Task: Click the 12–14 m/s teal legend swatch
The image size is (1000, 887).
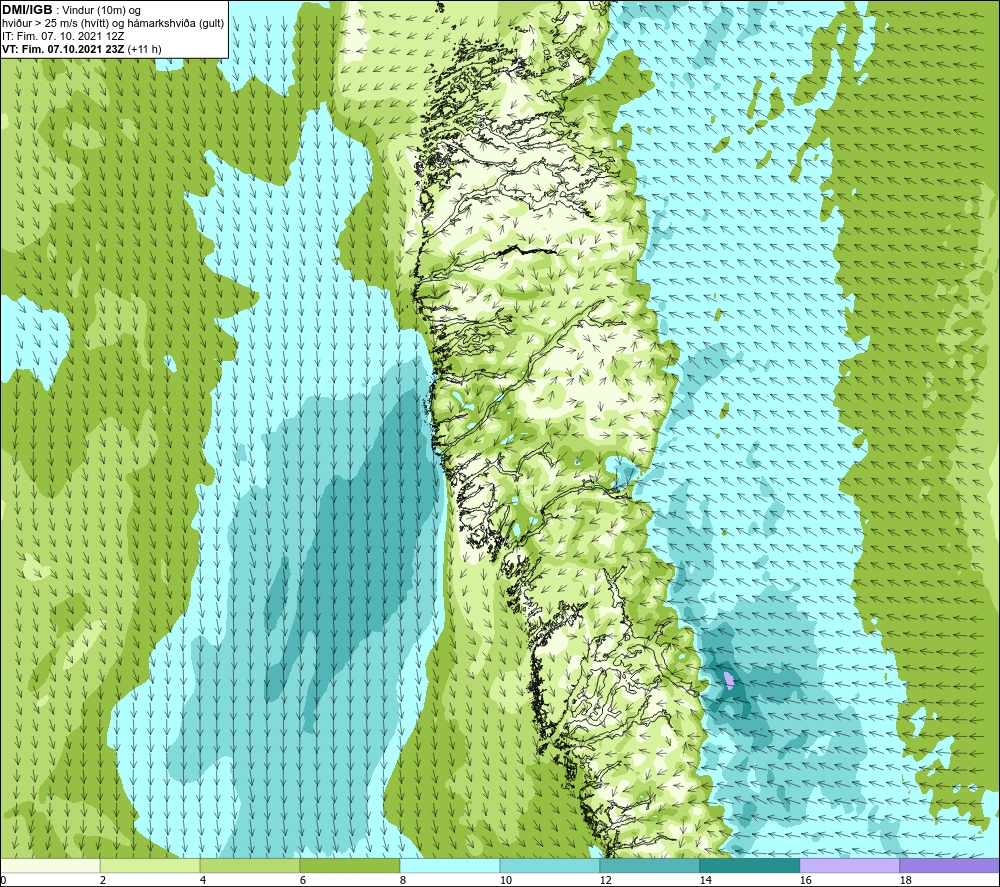Action: pyautogui.click(x=649, y=865)
